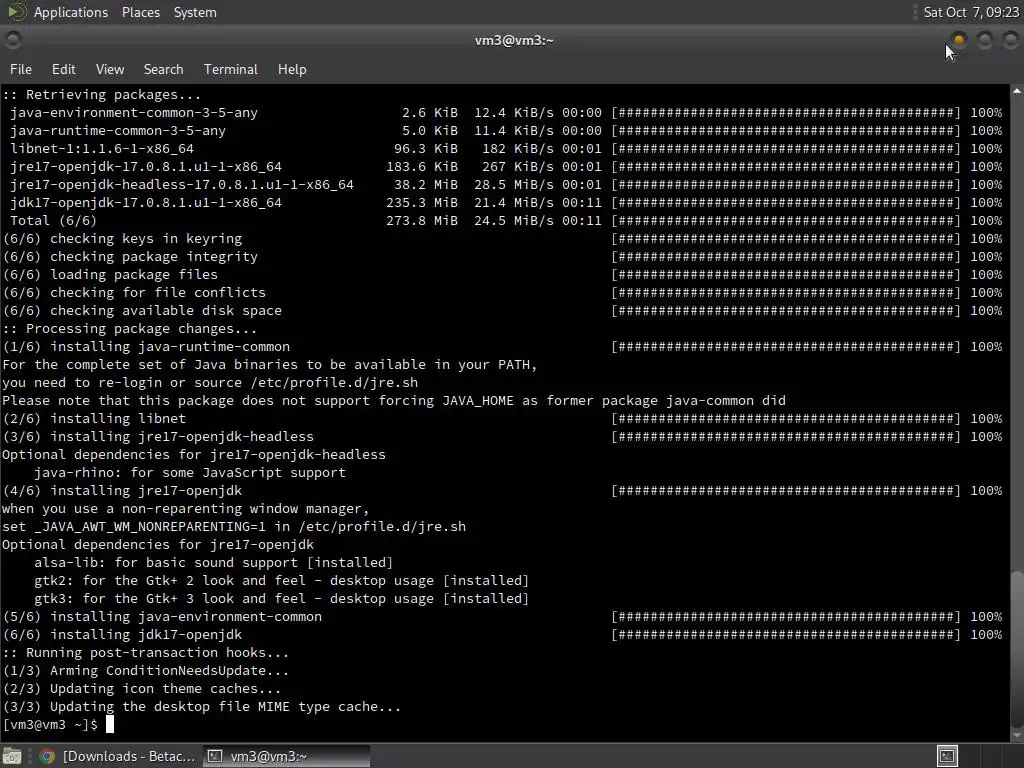This screenshot has width=1024, height=768.
Task: Click the 'jdk17-openjdk-17.0.8.1.u1-1-x86_64' package text
Action: coord(146,202)
